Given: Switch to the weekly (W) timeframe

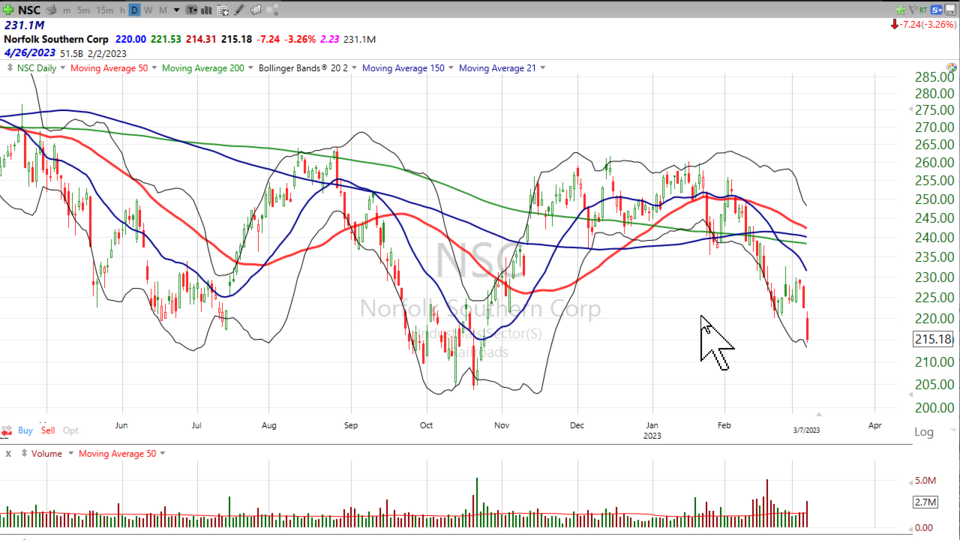Looking at the screenshot, I should (x=148, y=10).
